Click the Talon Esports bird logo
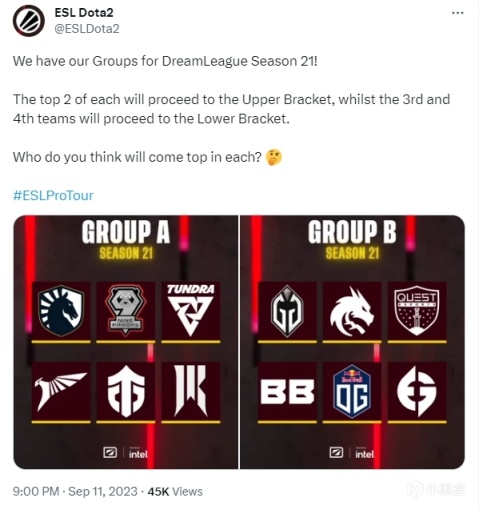The height and width of the screenshot is (510, 479). (x=61, y=391)
